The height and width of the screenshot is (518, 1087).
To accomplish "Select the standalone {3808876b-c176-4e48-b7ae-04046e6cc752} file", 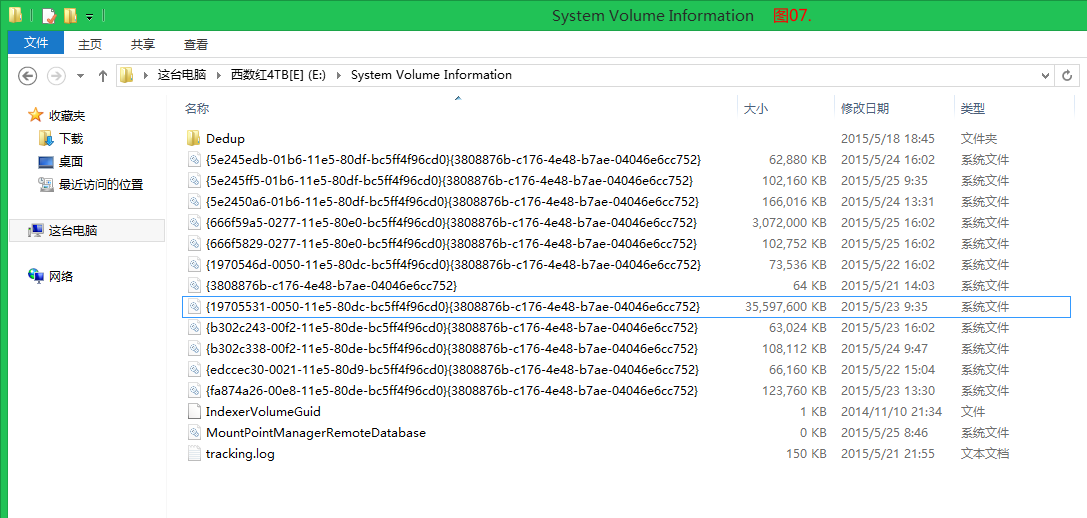I will pos(628,286).
